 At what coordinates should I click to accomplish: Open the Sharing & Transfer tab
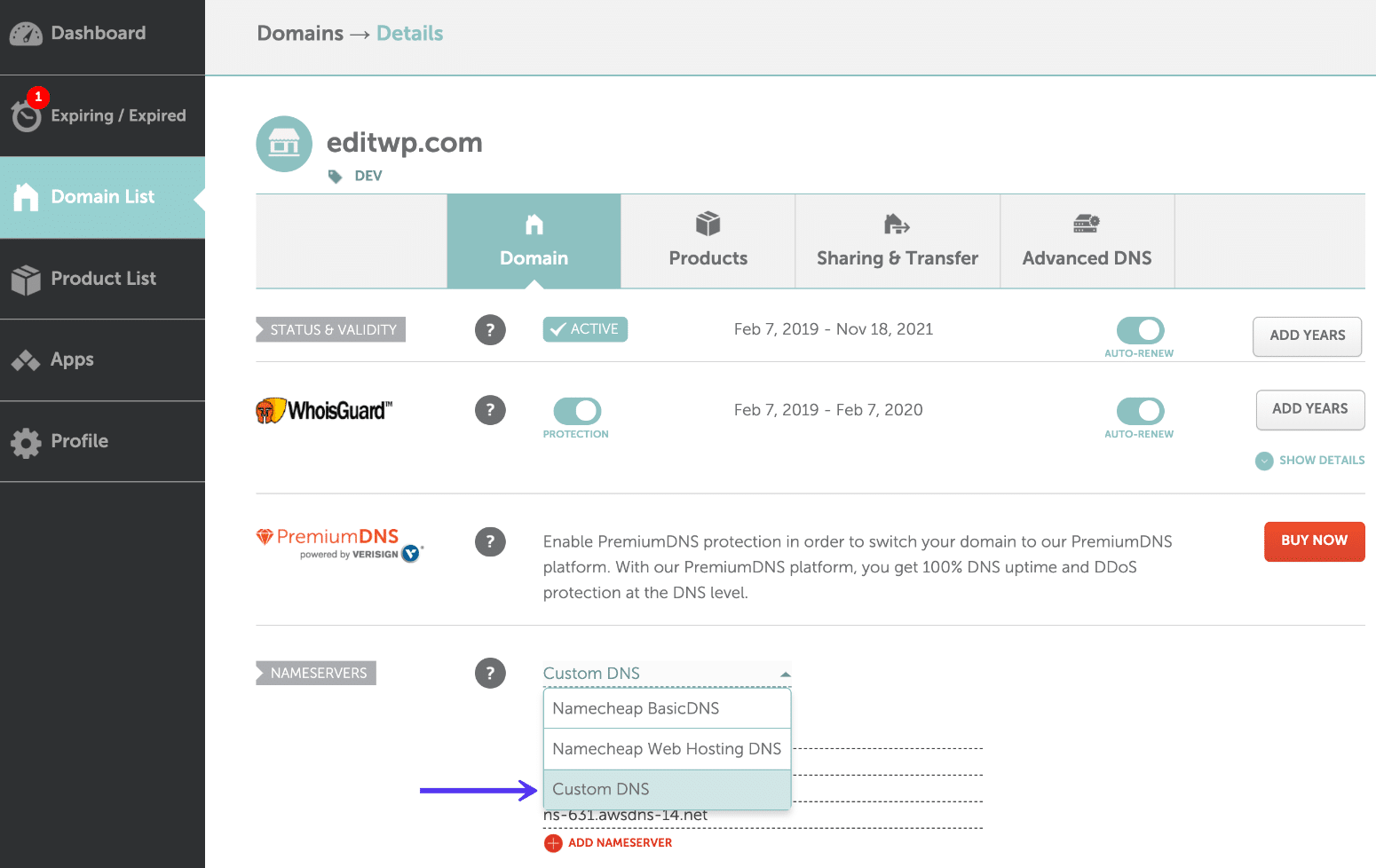coord(897,241)
